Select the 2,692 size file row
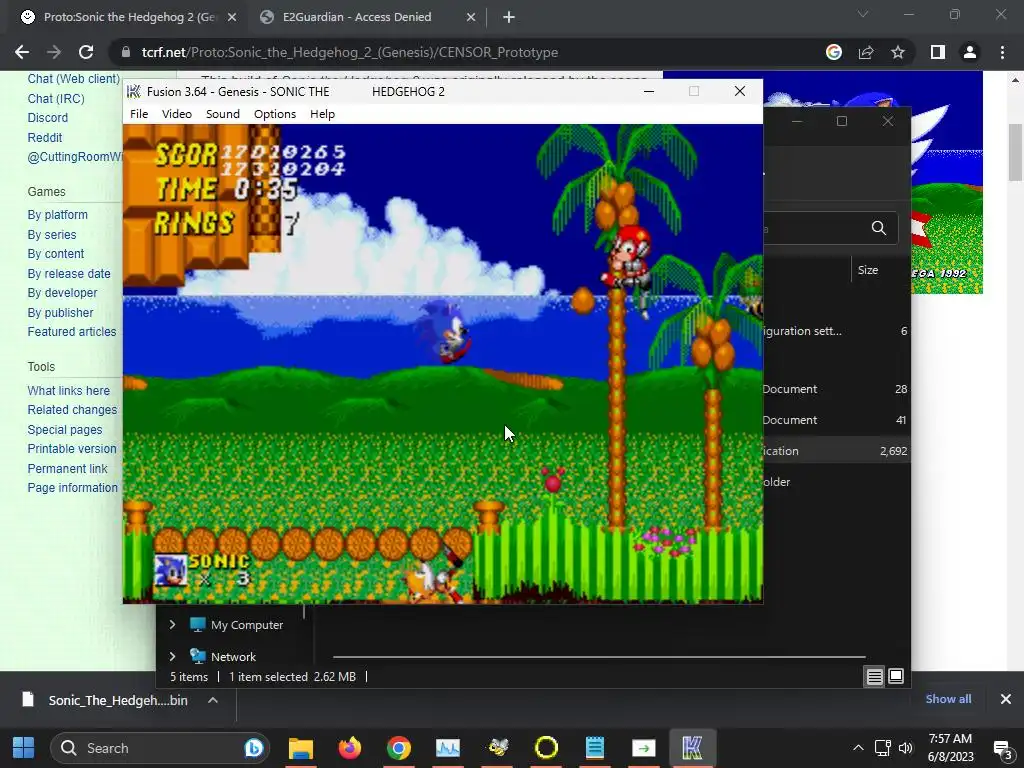 tap(837, 451)
